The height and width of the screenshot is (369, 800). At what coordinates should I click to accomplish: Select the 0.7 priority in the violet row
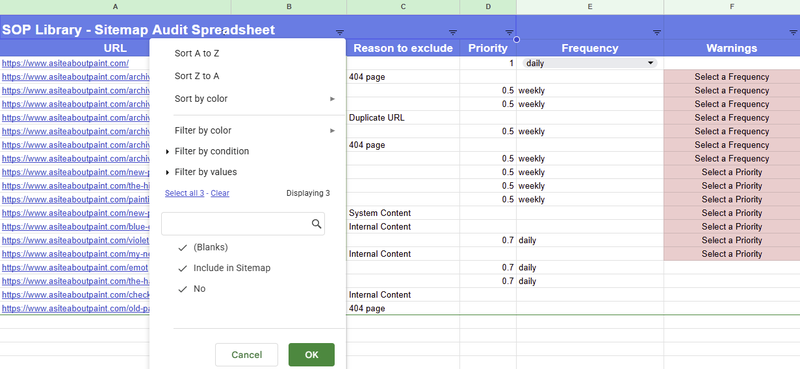coord(488,240)
